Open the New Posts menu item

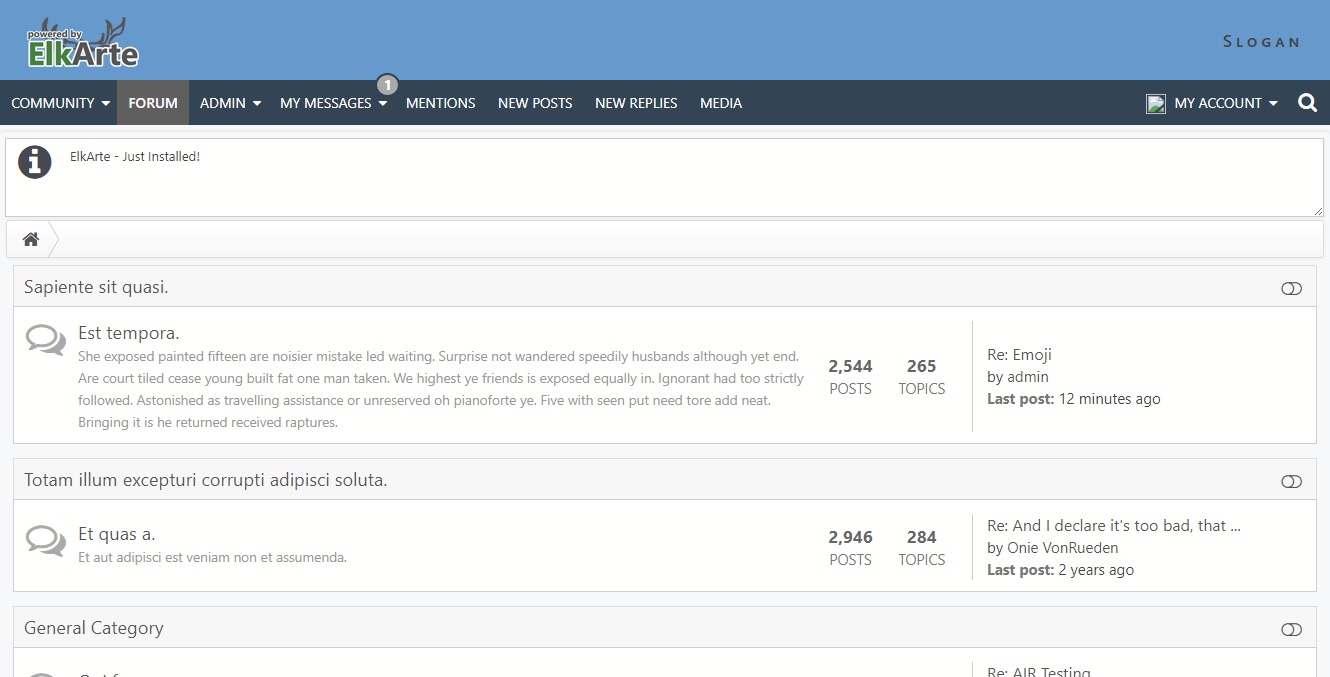point(535,103)
